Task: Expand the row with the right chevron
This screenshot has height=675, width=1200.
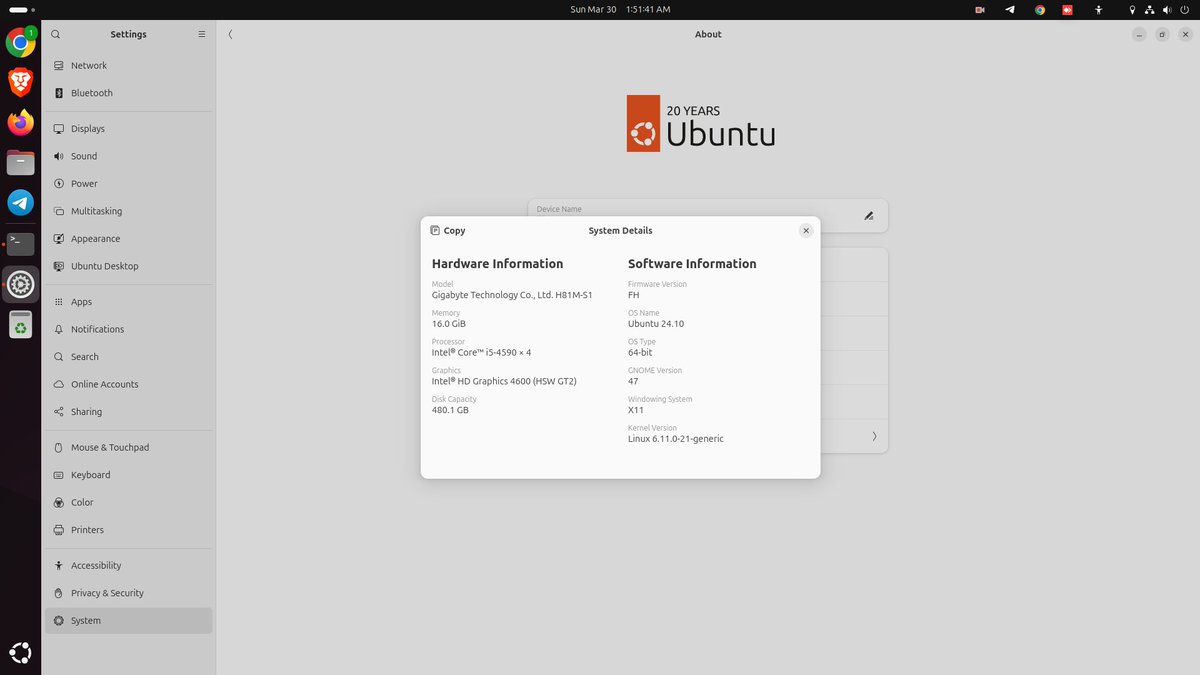Action: tap(874, 436)
